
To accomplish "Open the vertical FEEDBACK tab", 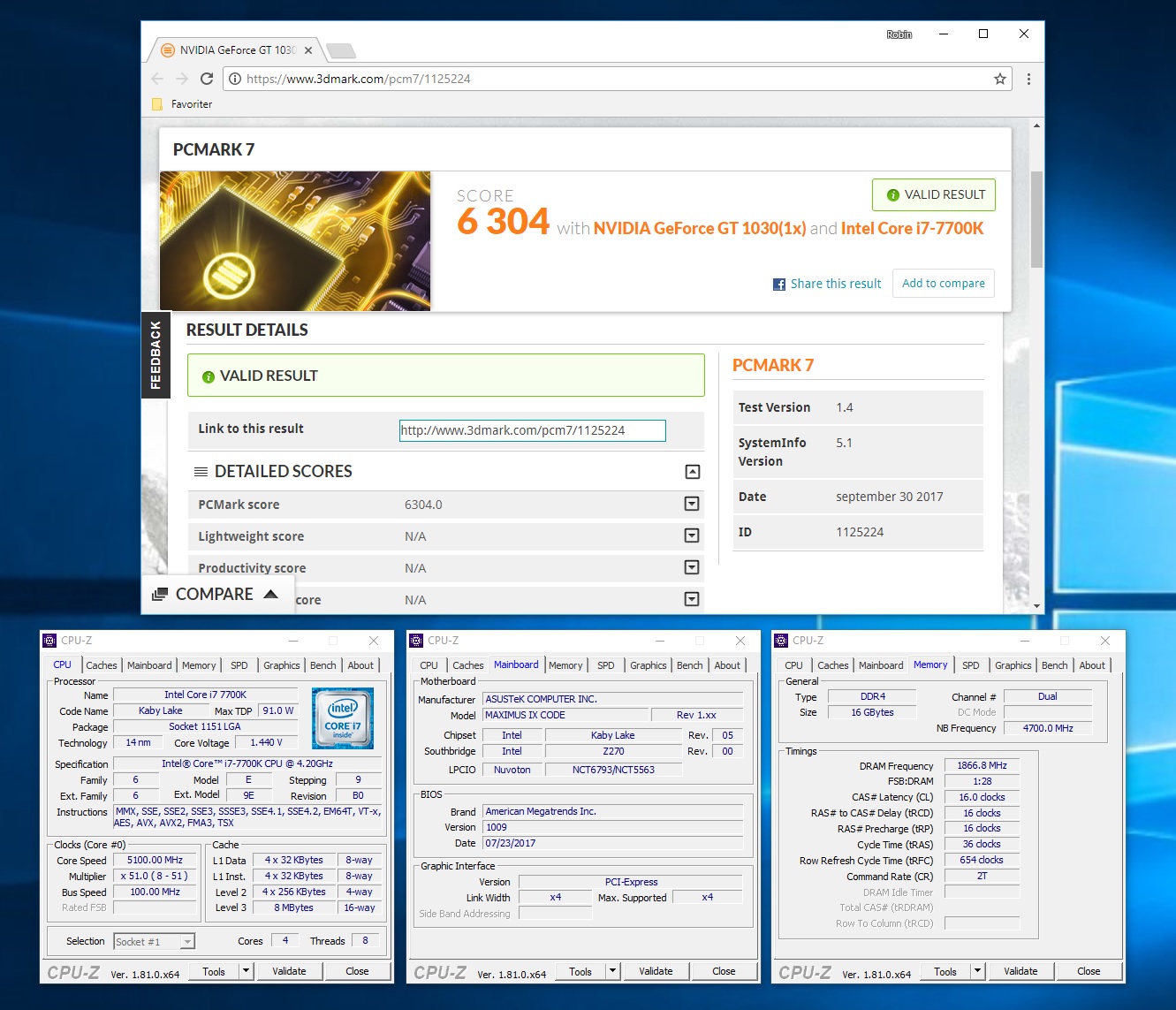I will point(156,354).
